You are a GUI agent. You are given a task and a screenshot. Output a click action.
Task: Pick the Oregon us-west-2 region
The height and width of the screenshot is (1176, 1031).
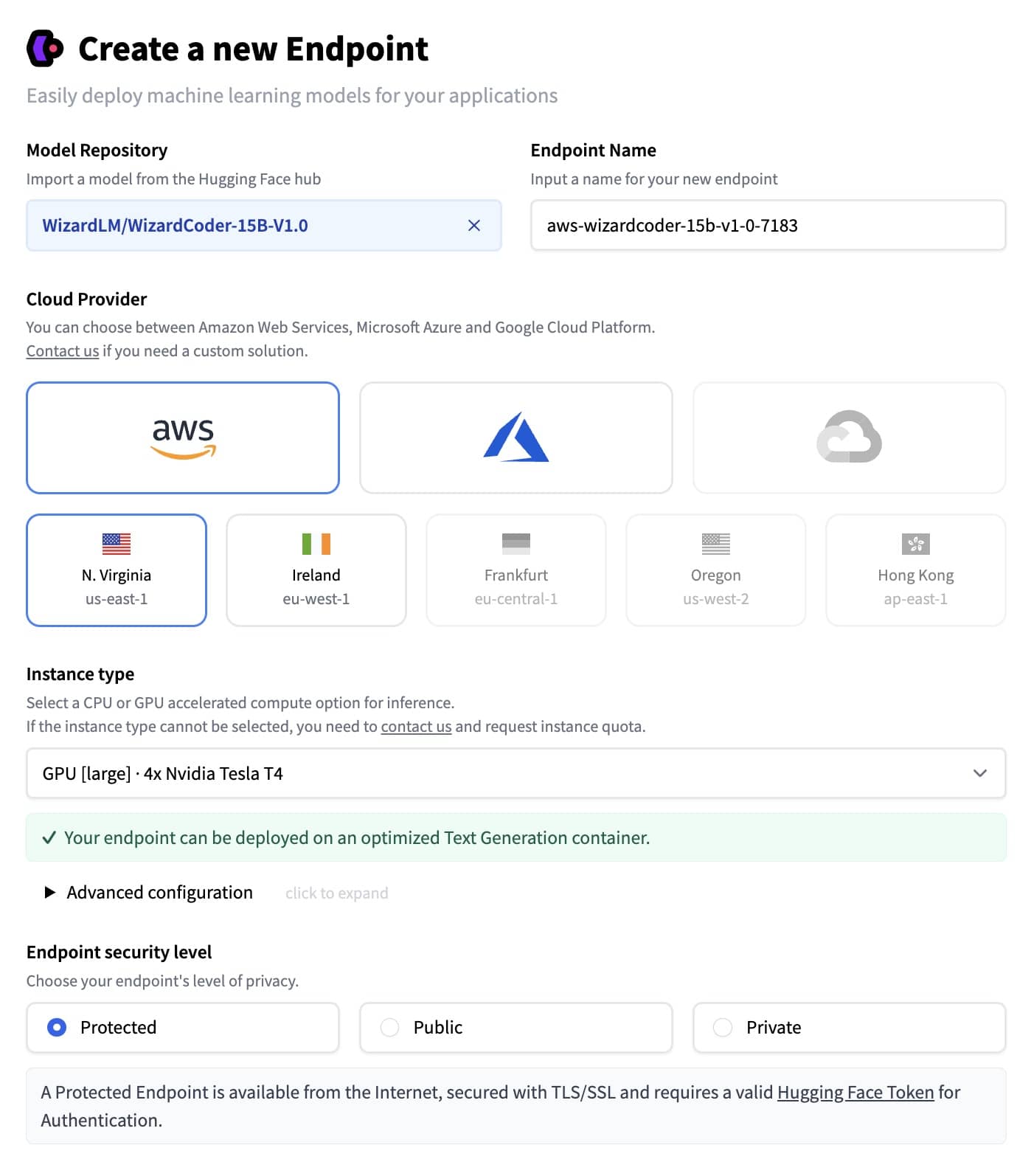[x=715, y=570]
